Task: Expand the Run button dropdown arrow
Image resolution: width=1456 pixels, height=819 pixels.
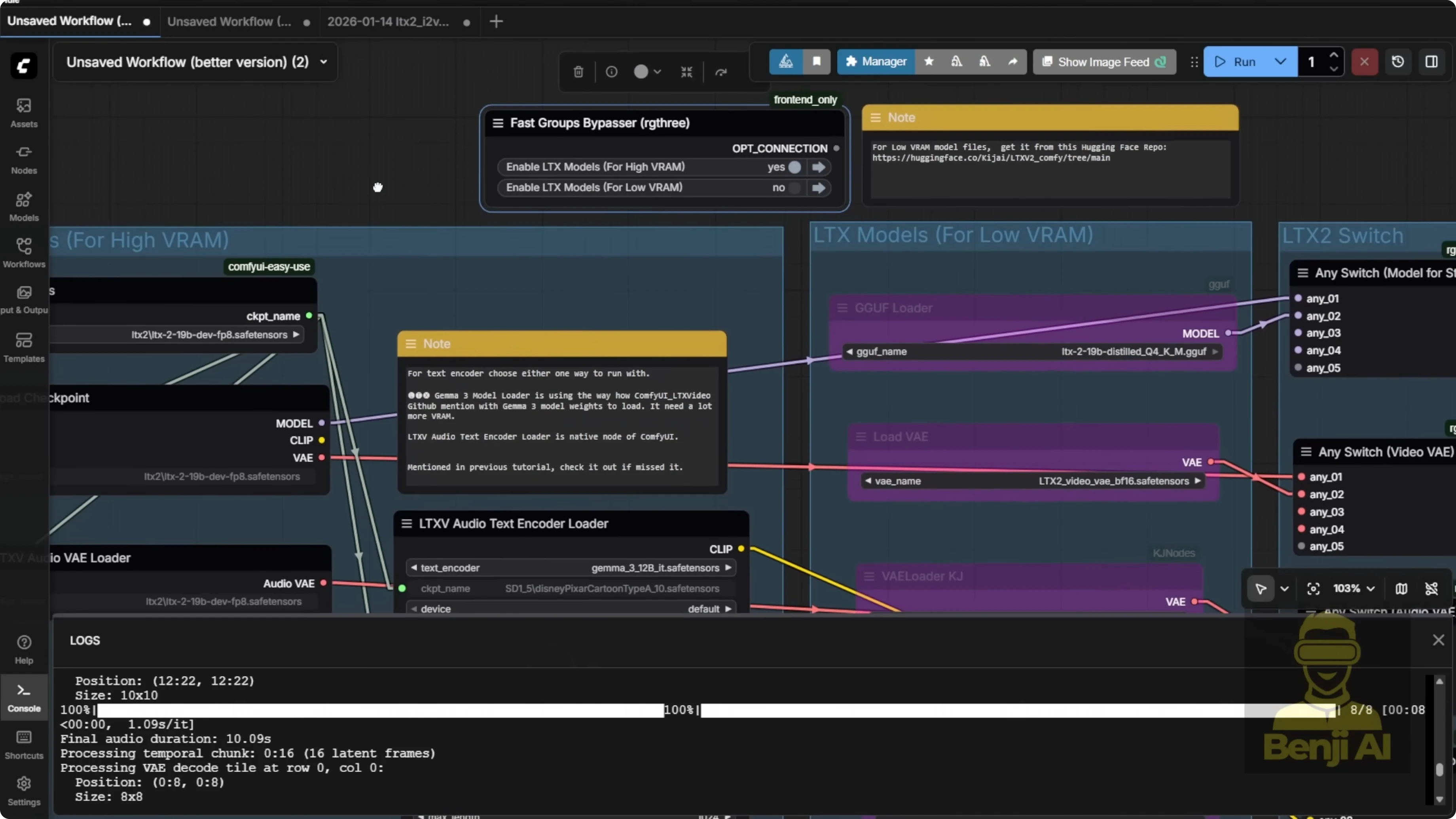Action: [1280, 62]
